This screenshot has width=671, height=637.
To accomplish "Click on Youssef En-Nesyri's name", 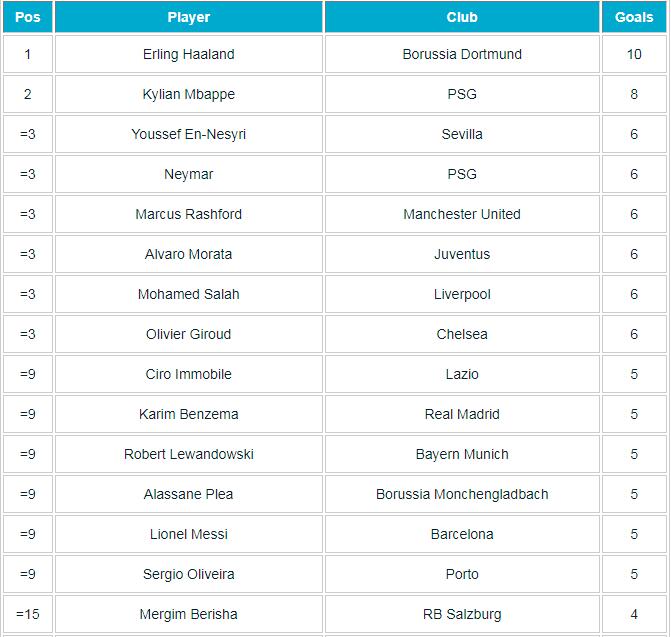I will [189, 134].
